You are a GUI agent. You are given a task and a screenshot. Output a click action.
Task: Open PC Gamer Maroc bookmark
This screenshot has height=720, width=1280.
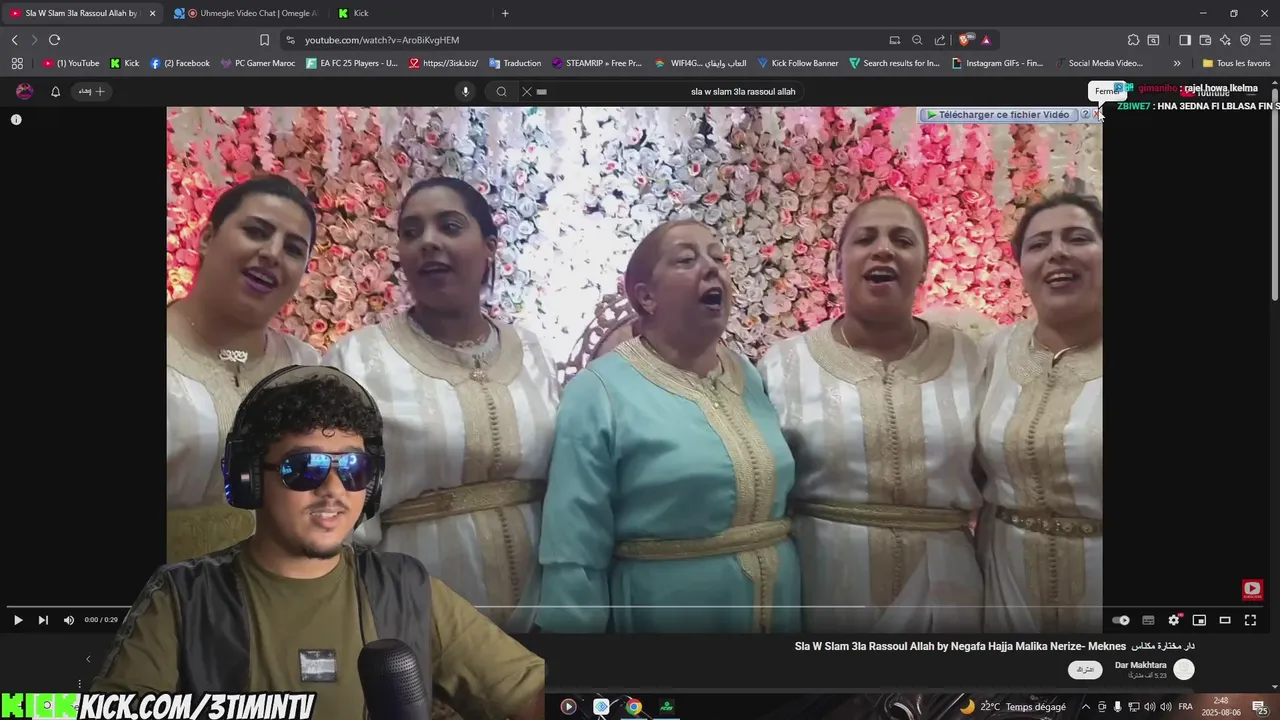258,63
